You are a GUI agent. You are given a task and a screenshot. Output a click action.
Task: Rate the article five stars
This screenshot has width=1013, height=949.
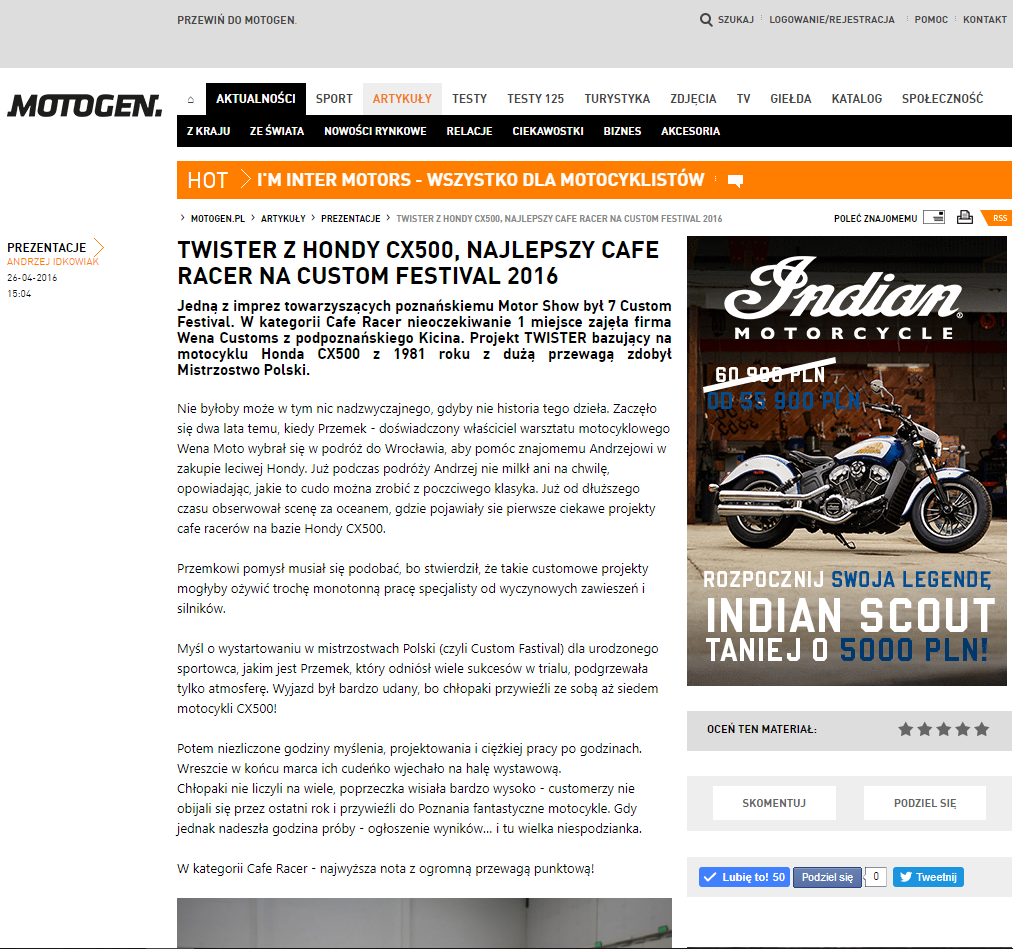coord(982,729)
